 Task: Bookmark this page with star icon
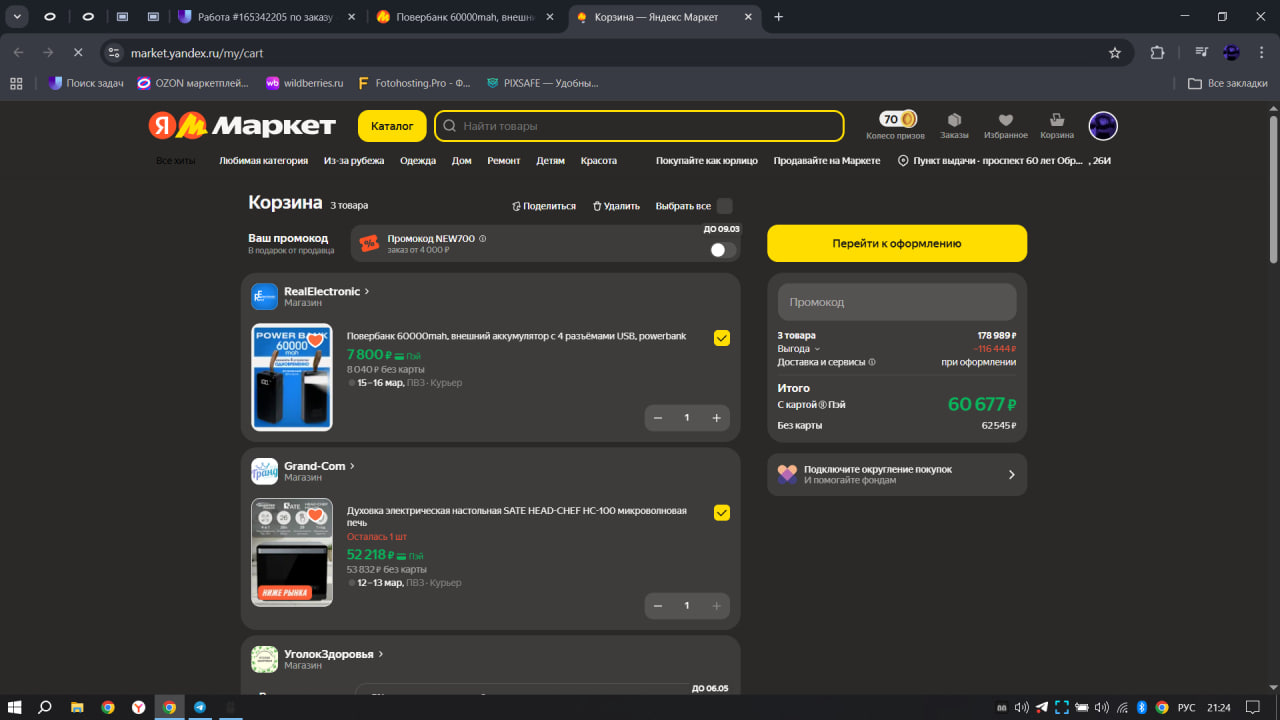pyautogui.click(x=1115, y=52)
